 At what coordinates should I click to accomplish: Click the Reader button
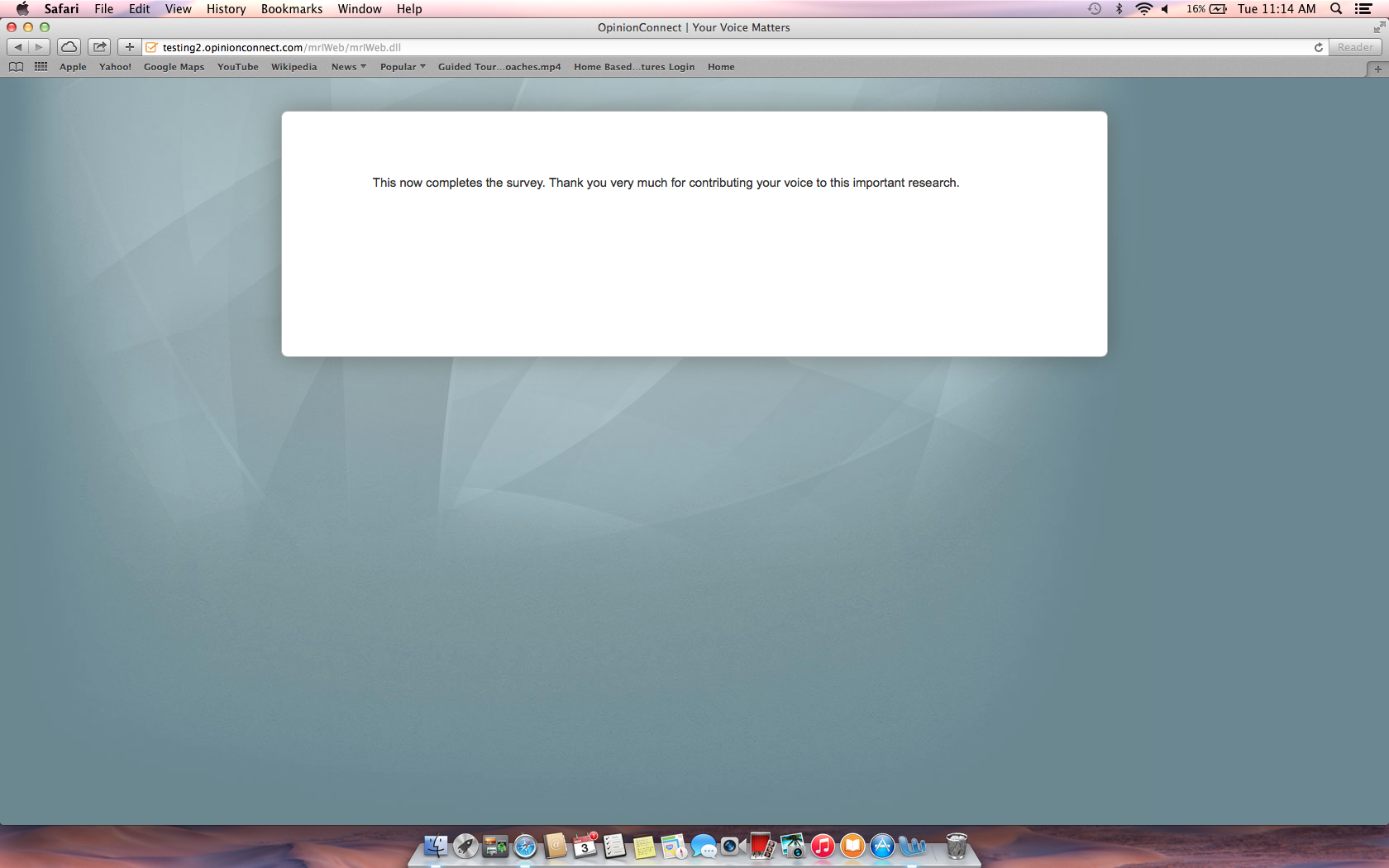point(1355,47)
